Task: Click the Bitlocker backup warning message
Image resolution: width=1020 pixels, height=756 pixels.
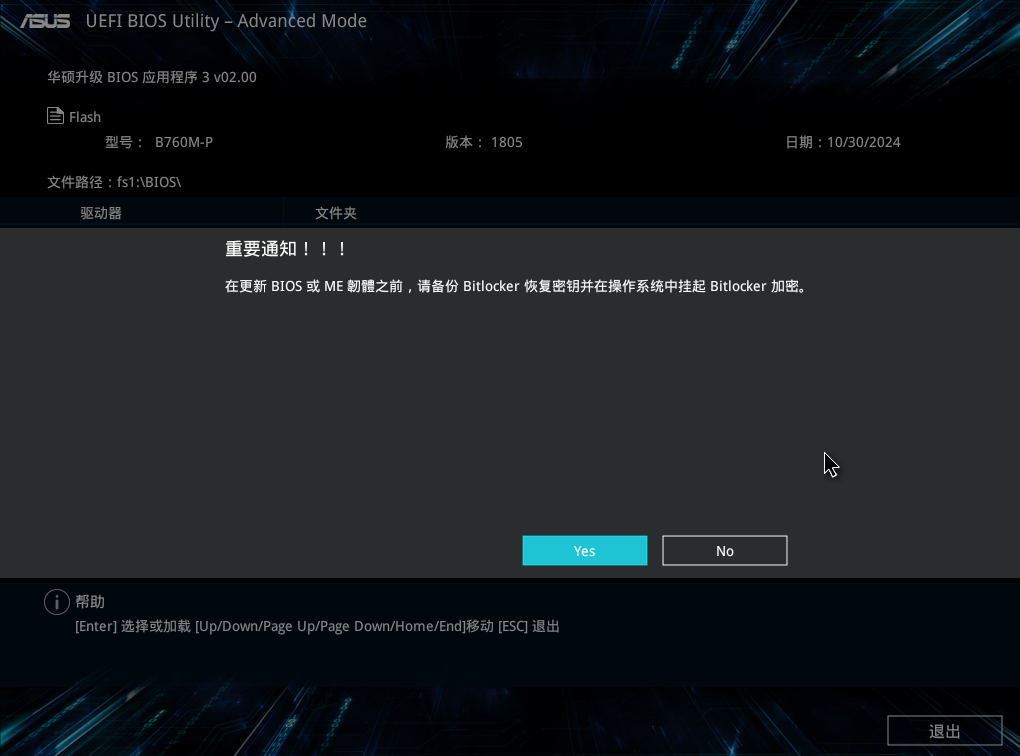Action: [x=516, y=286]
